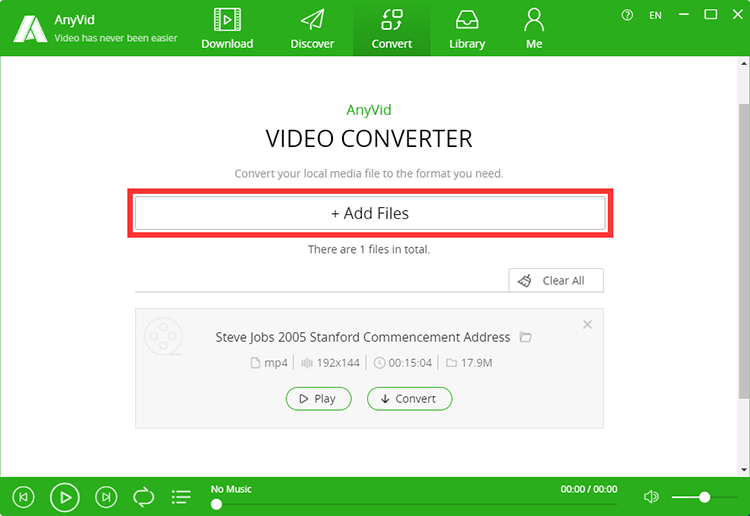750x516 pixels.
Task: Click the playback progress slider
Action: [414, 504]
